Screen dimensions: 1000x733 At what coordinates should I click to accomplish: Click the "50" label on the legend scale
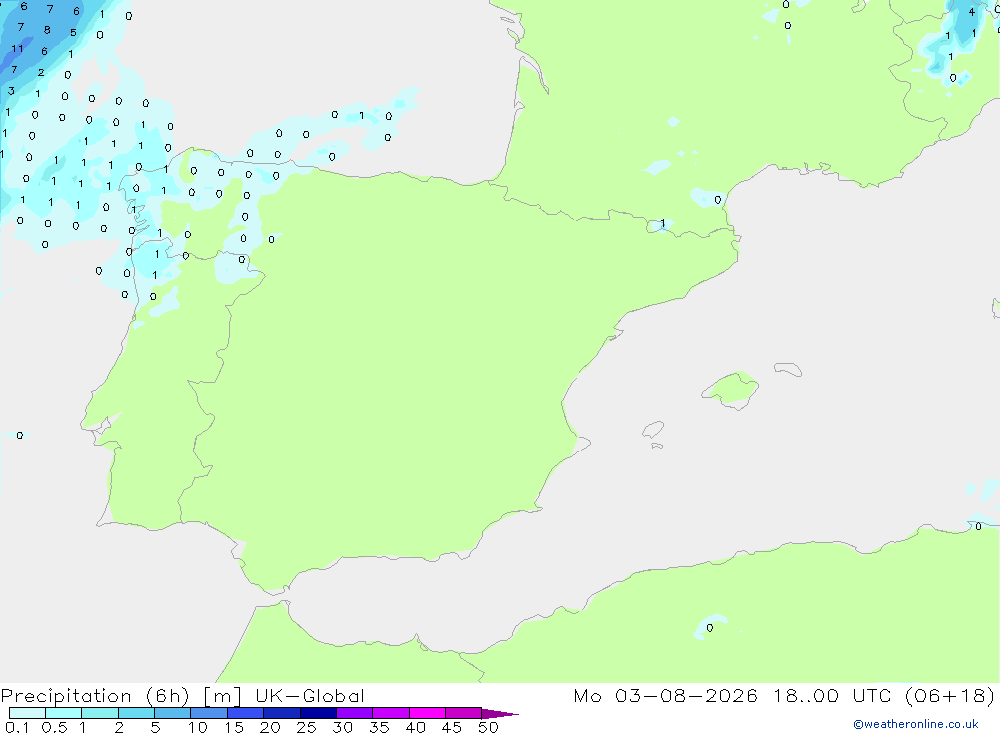(488, 727)
